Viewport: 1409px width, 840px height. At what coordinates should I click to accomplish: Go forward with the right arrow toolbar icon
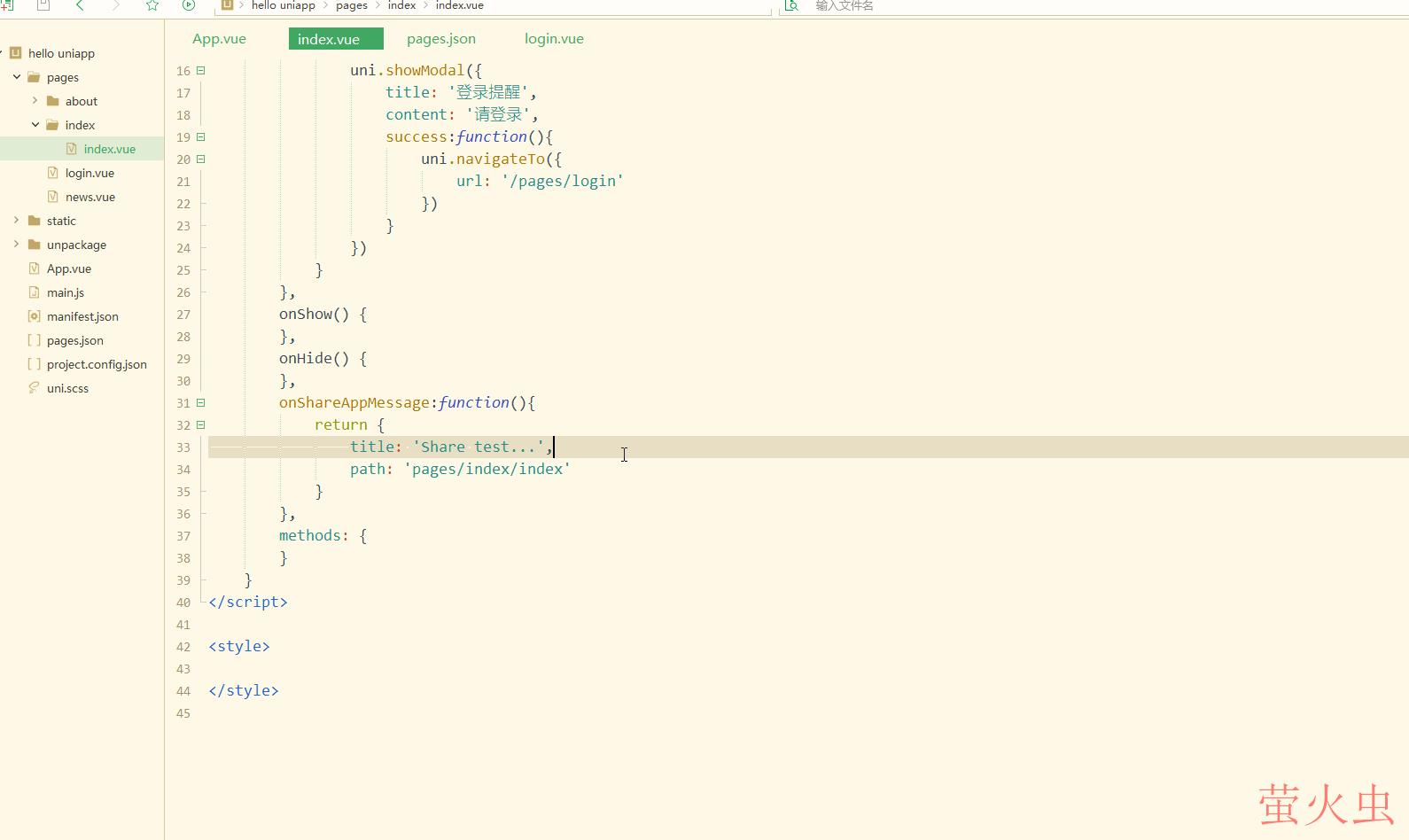115,5
